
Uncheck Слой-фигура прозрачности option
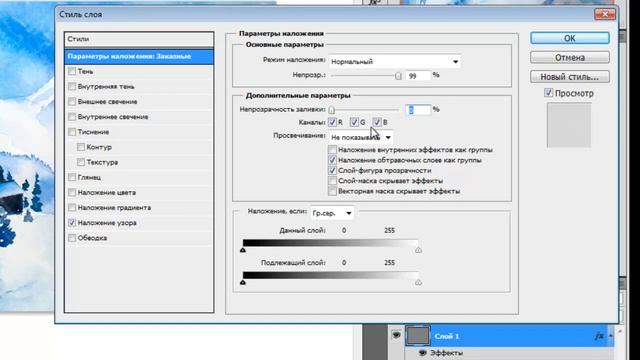coord(332,171)
